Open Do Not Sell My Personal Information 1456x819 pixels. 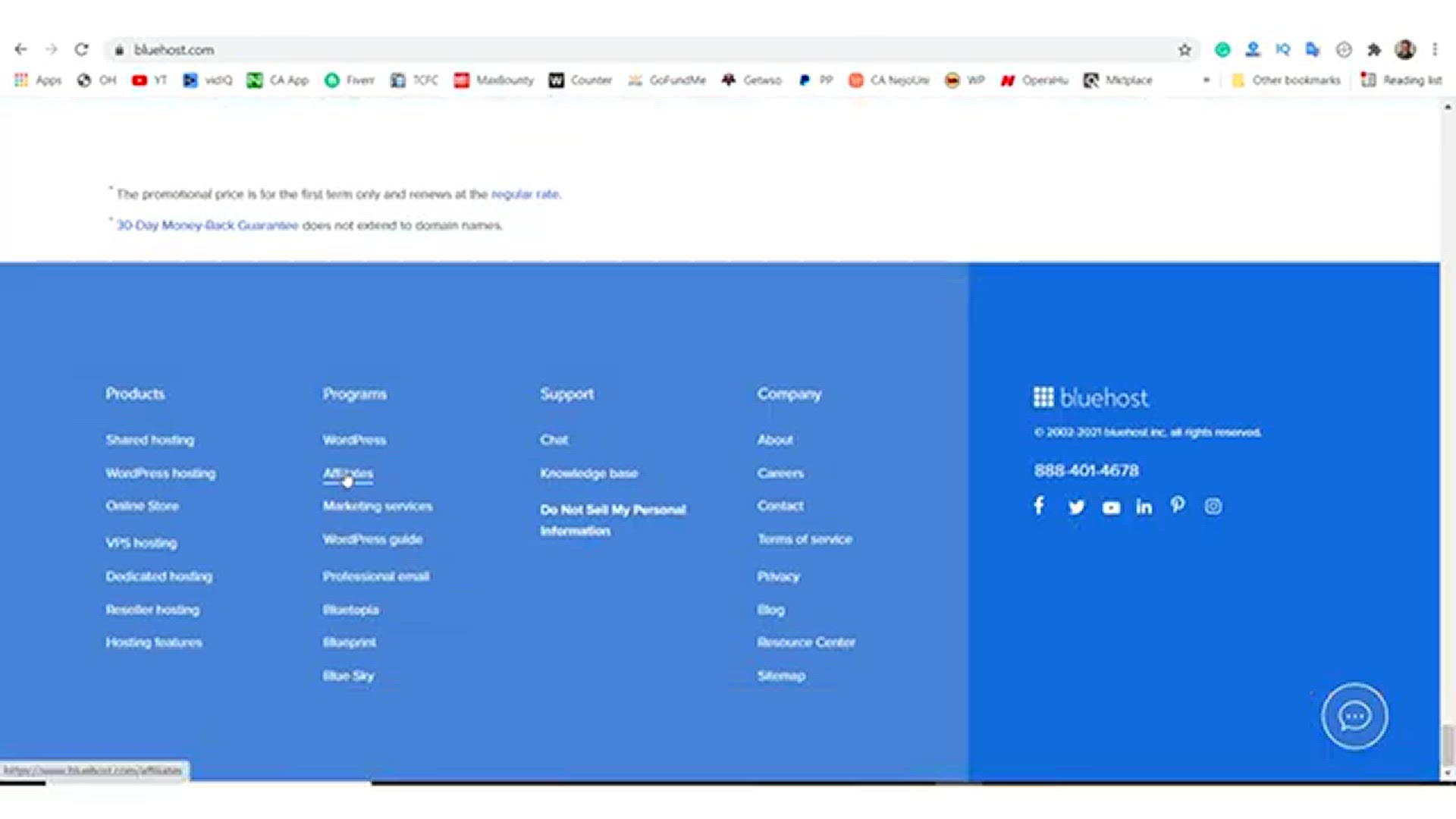pos(613,520)
